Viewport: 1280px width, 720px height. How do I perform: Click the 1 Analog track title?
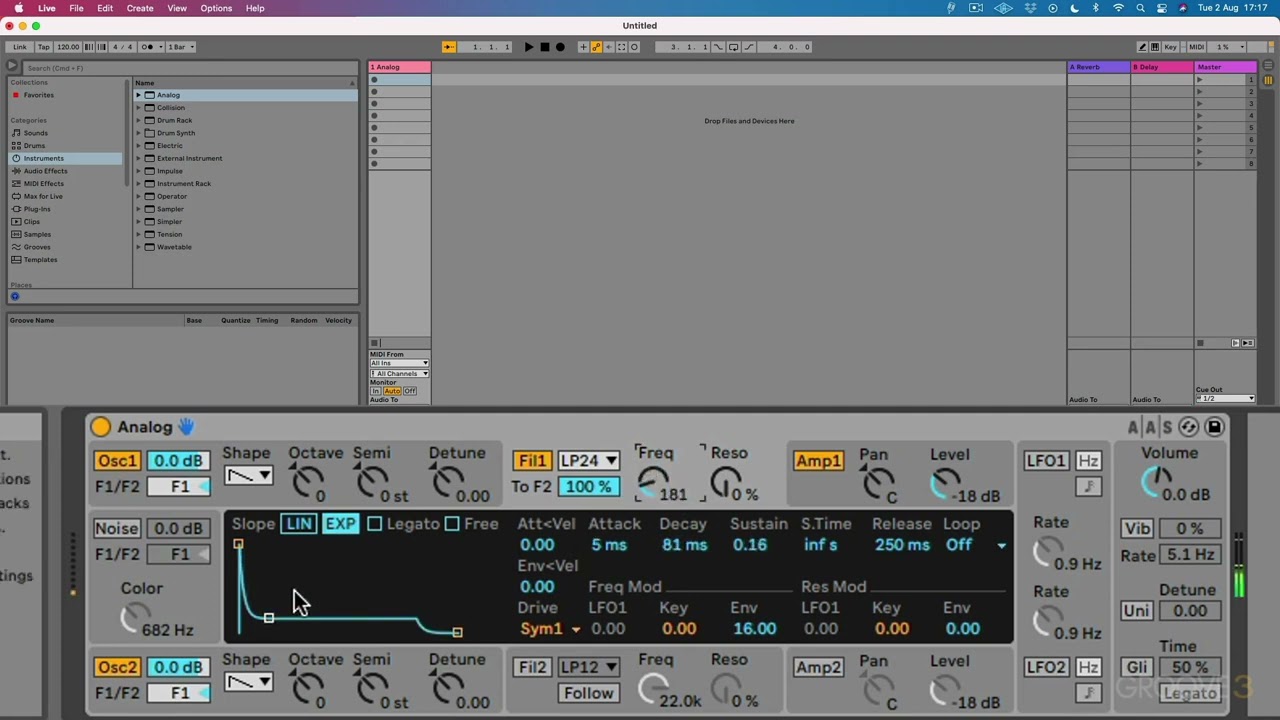[400, 67]
